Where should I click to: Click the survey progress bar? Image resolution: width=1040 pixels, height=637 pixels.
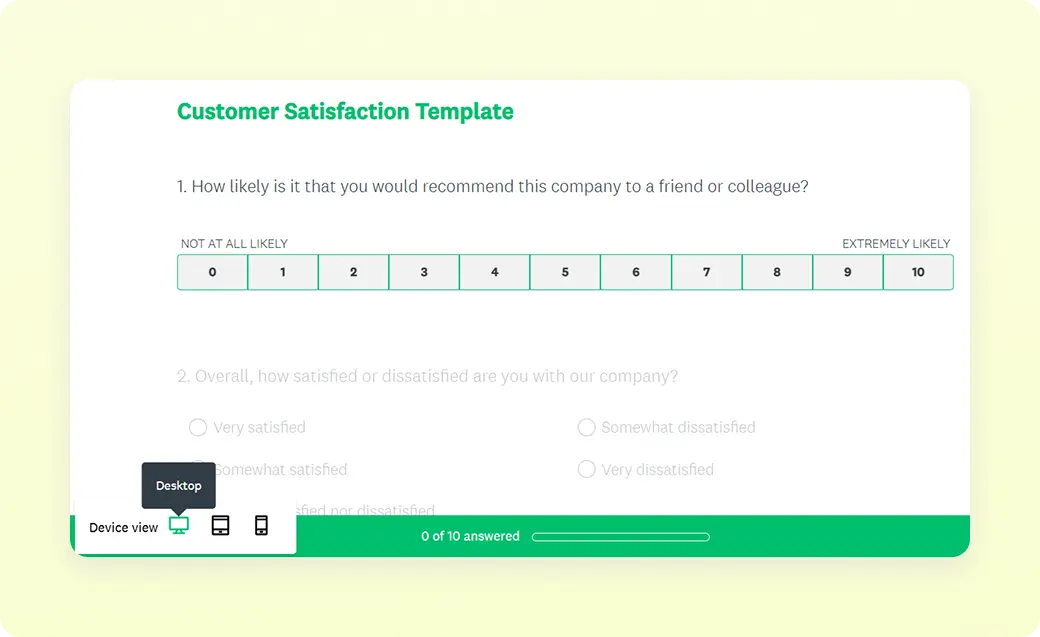pyautogui.click(x=620, y=537)
